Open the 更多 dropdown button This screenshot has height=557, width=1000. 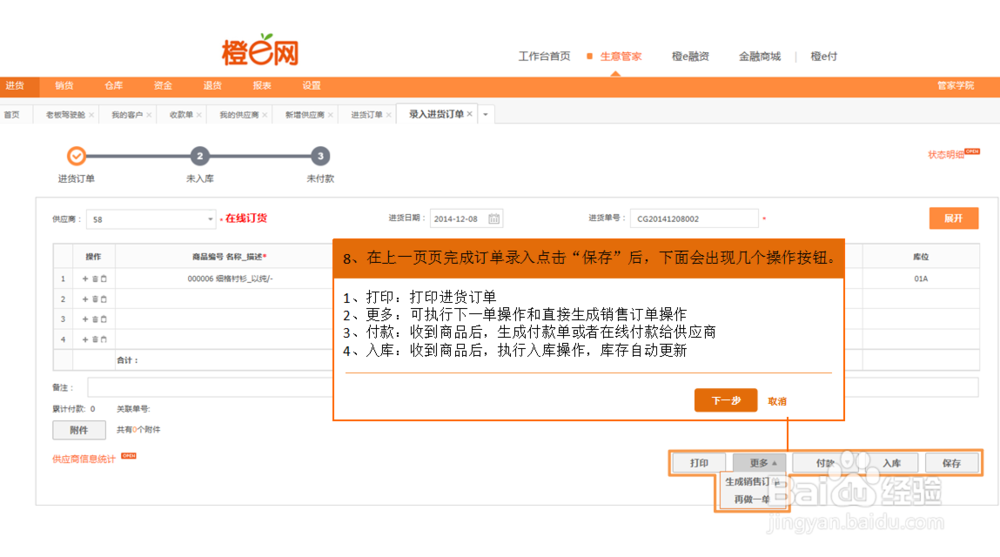click(x=759, y=463)
